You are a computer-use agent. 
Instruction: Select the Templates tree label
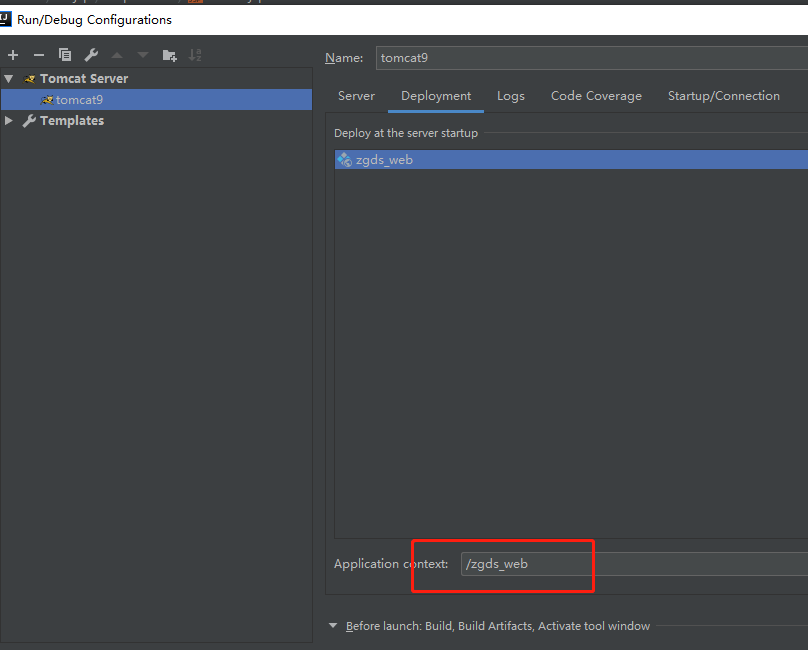72,121
